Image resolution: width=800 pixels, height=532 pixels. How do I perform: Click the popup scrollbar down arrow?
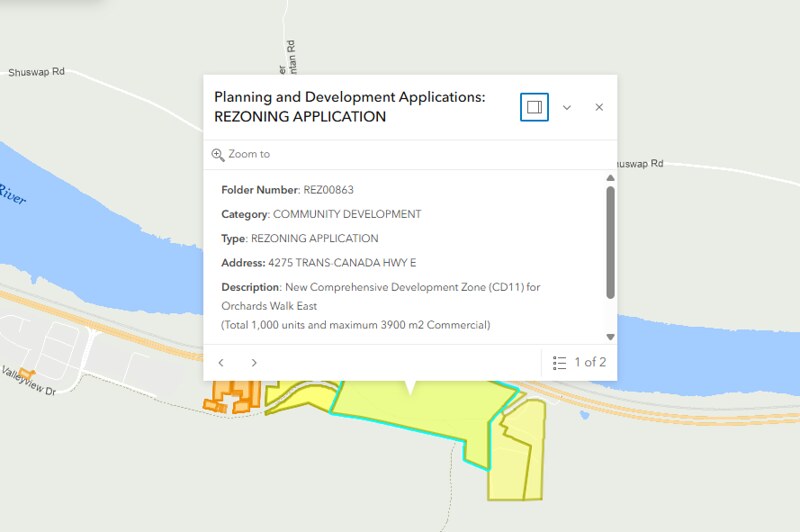pos(610,337)
